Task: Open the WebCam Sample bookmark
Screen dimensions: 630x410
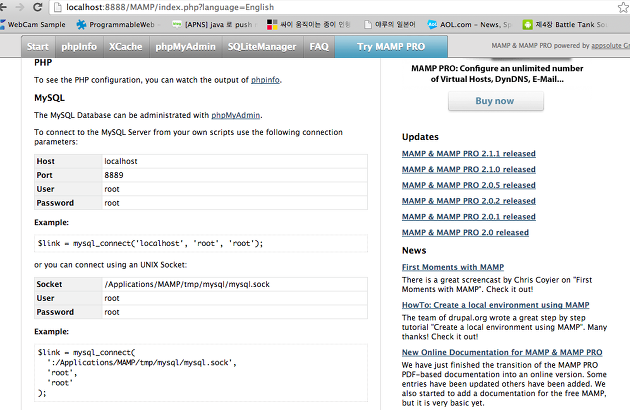Action: (33, 25)
